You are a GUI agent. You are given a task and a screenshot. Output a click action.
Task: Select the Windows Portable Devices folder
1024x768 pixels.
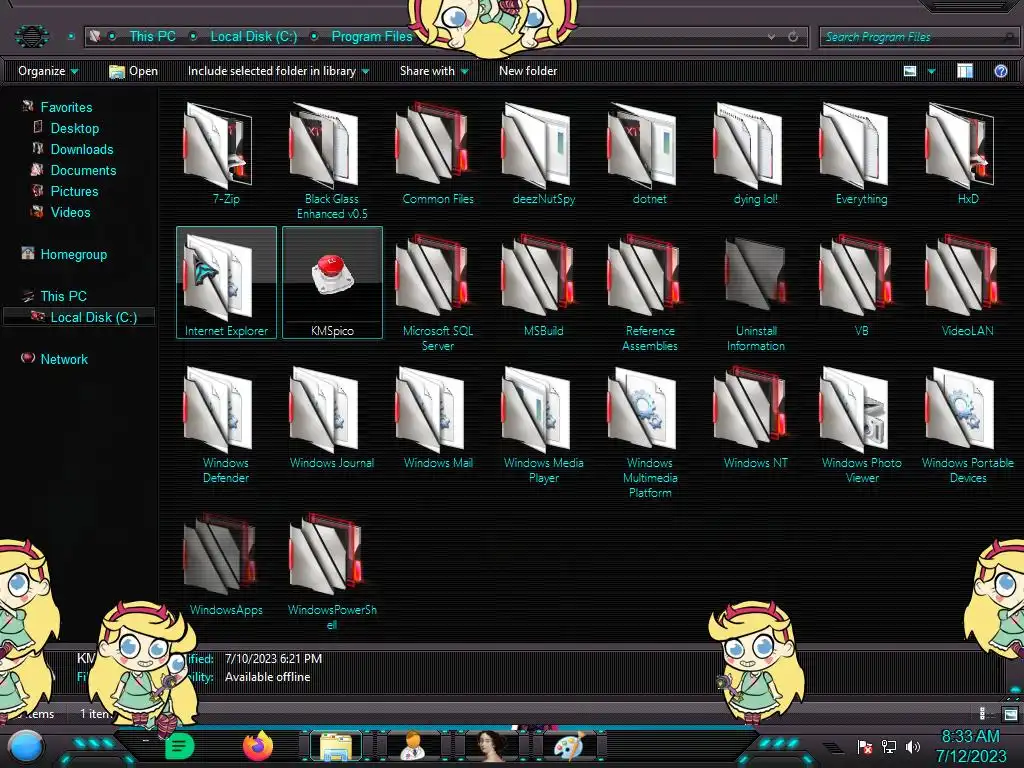coord(967,424)
